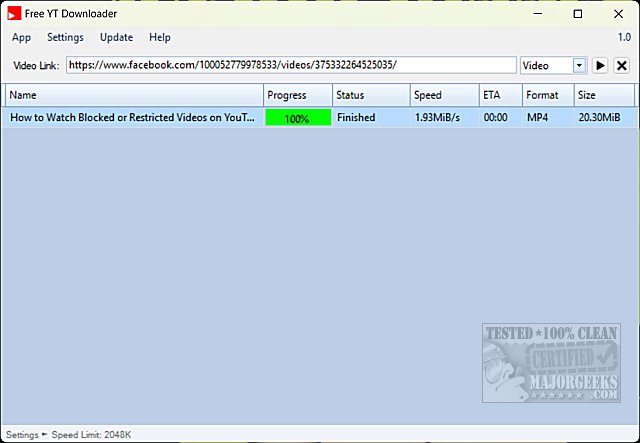This screenshot has height=443, width=640.
Task: Click inside the Video Link field
Action: 291,65
